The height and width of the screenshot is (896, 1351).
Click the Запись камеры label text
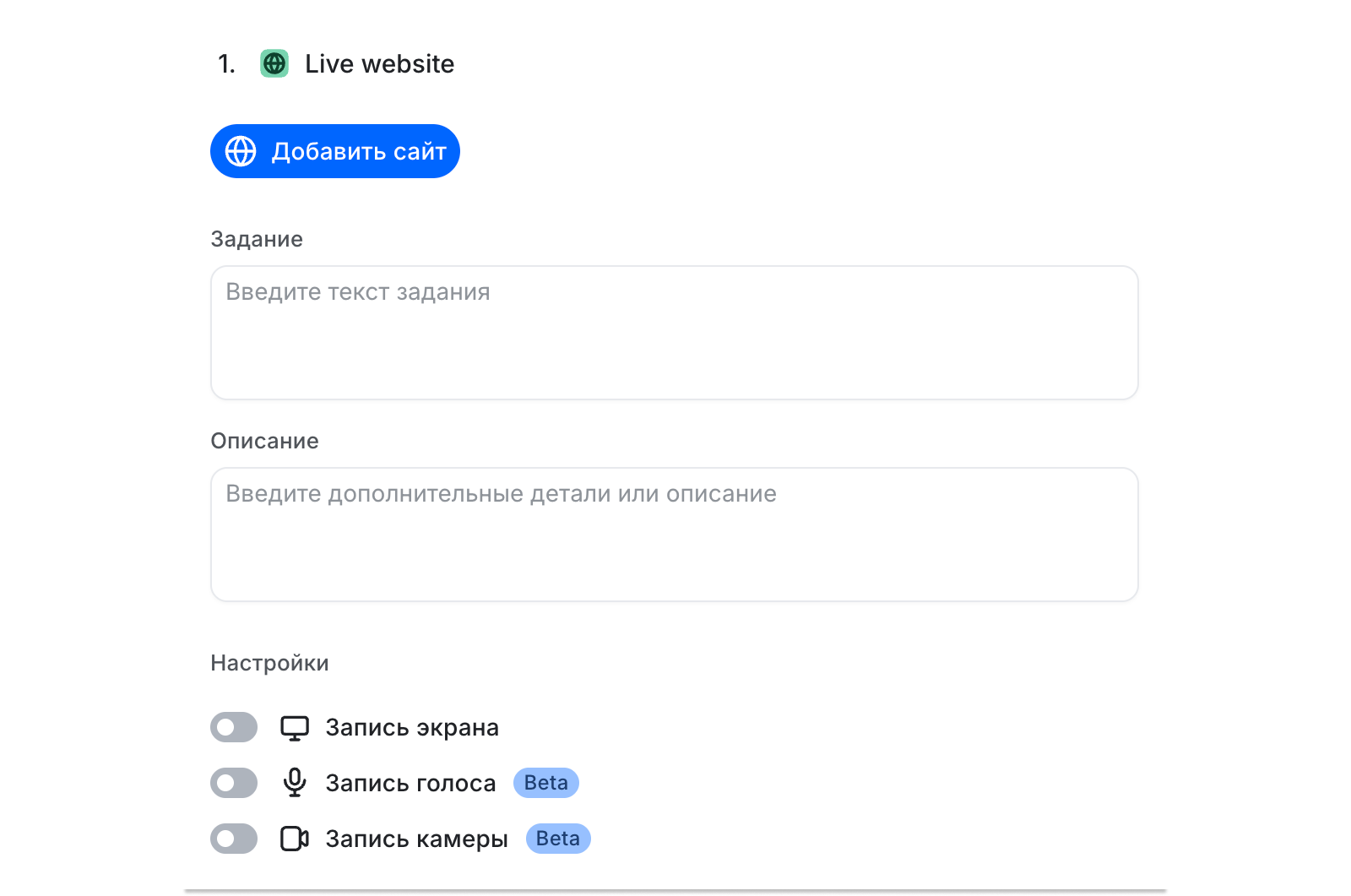tap(416, 839)
